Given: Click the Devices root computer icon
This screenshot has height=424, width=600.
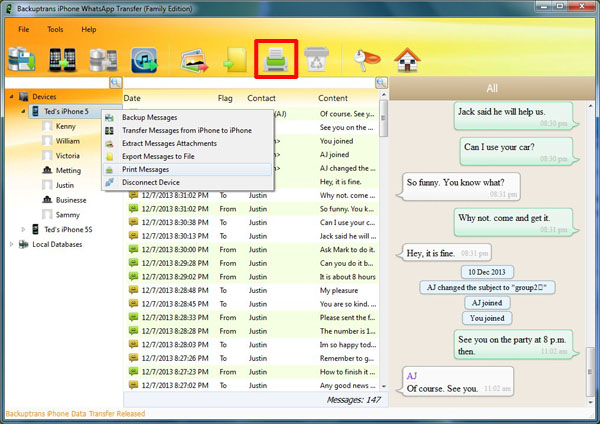Looking at the screenshot, I should (24, 96).
